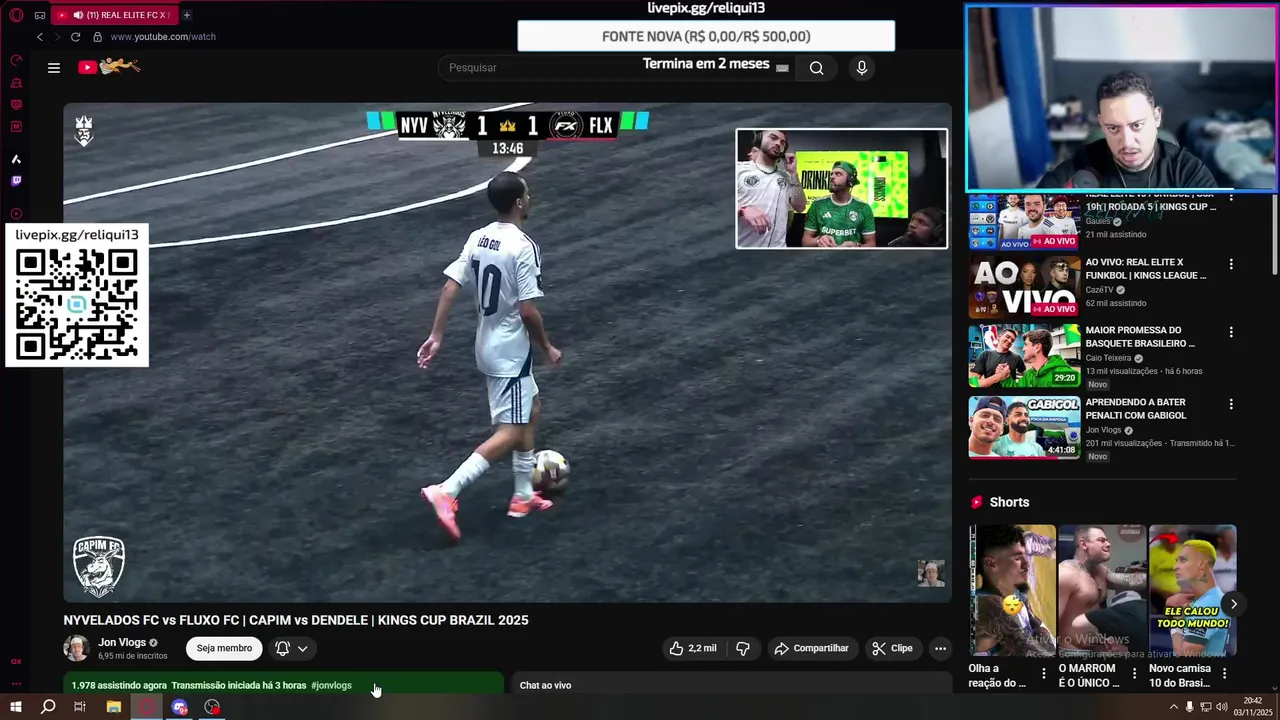Screen dimensions: 1280x720
Task: Open a new browser tab
Action: coord(186,15)
